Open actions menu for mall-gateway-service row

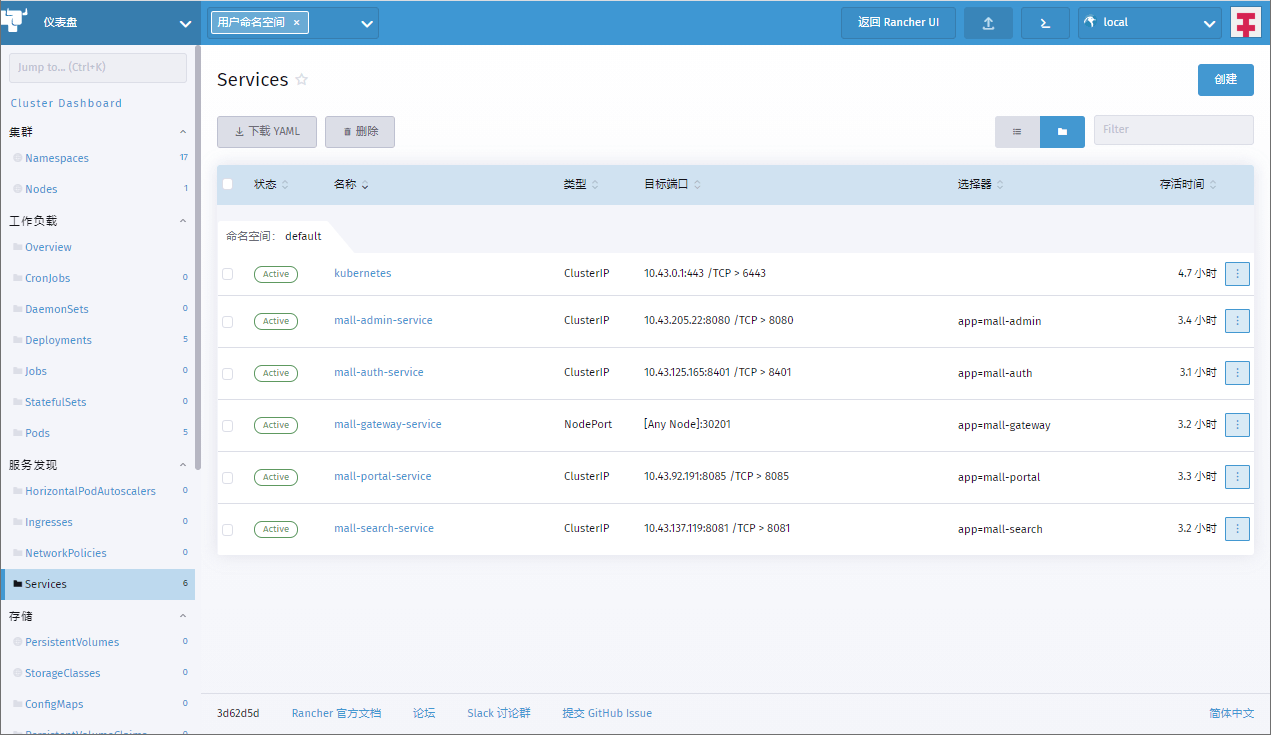1237,425
